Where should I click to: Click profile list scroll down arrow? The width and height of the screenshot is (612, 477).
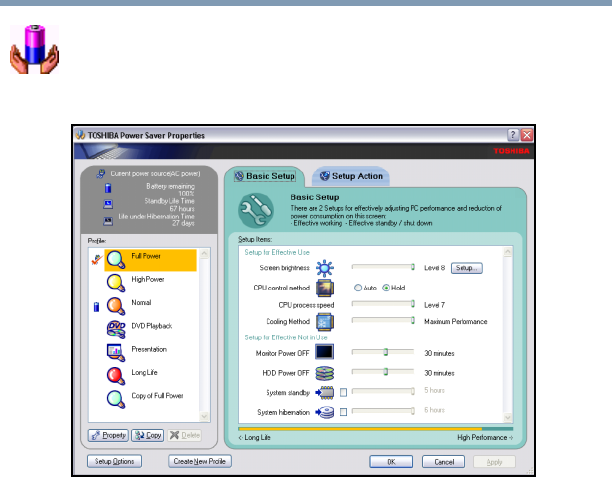point(204,416)
